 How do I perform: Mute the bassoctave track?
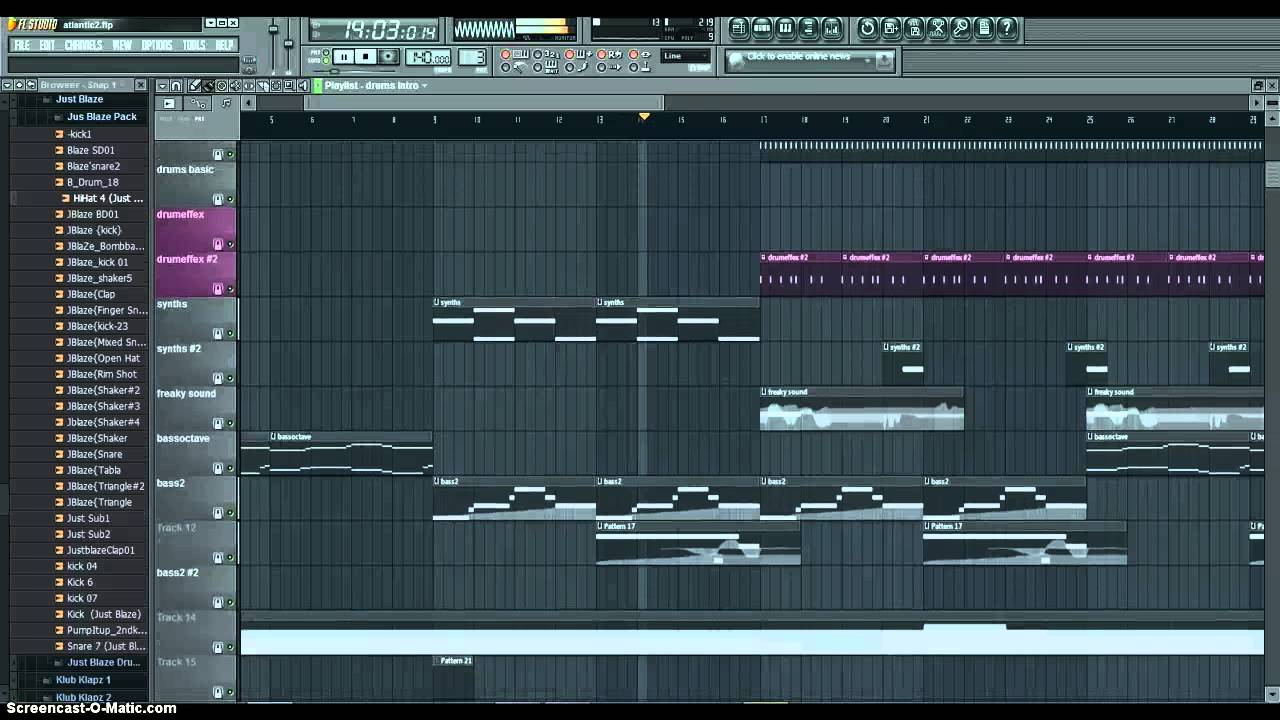click(230, 468)
